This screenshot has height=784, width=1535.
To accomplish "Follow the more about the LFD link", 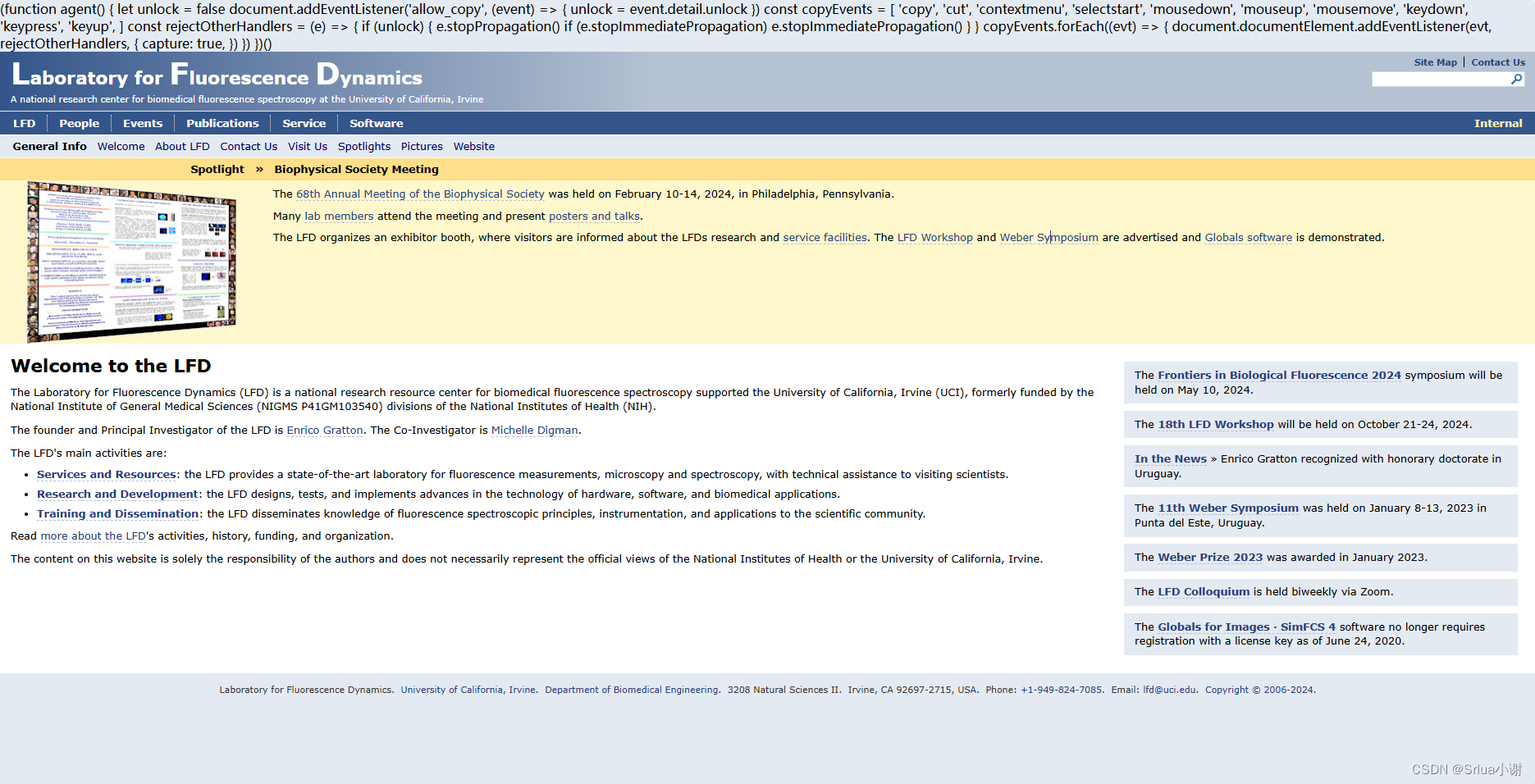I will (93, 536).
